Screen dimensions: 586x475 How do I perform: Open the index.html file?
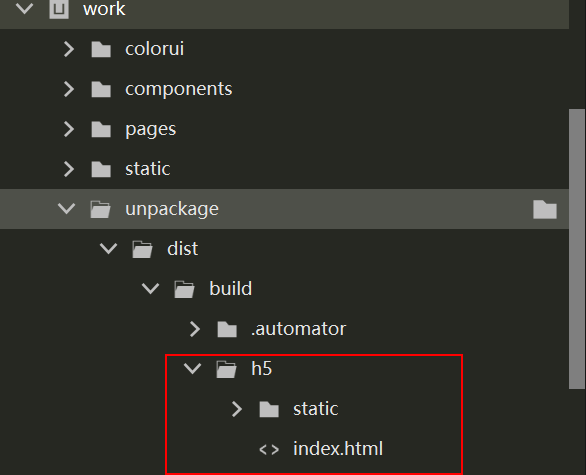point(338,449)
